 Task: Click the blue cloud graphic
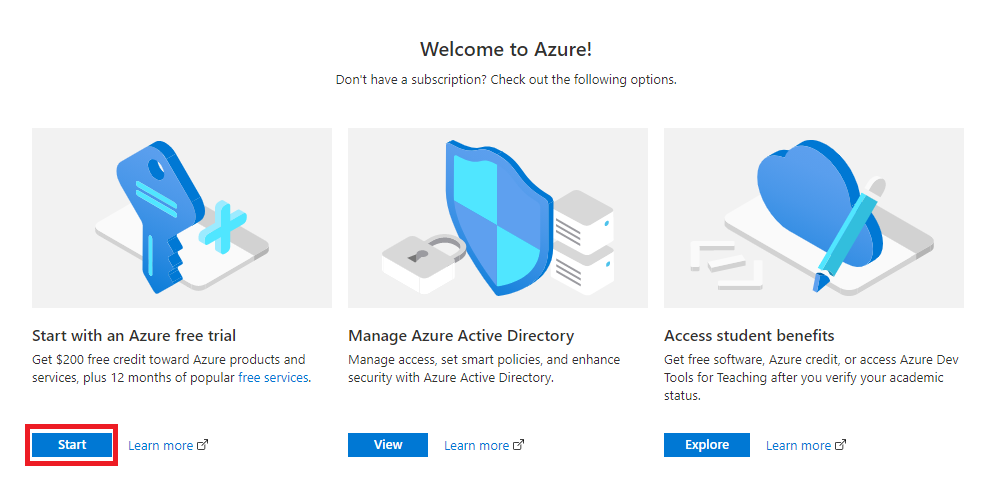click(x=815, y=202)
